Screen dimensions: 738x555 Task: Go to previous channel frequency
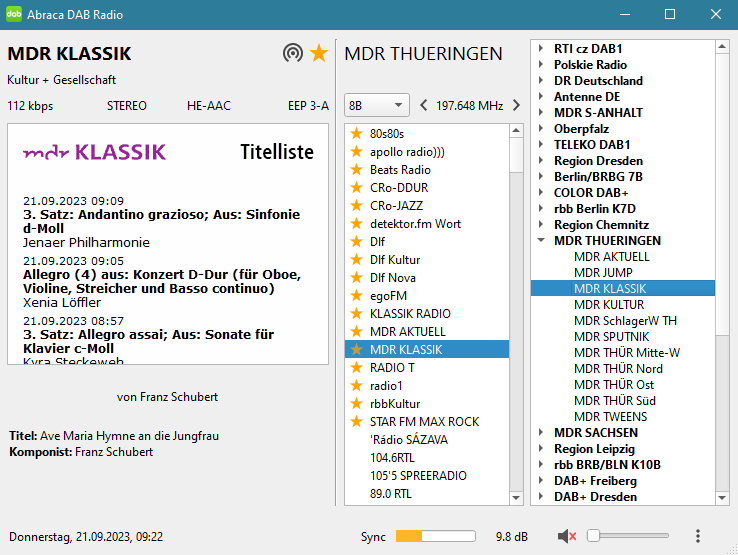(424, 105)
